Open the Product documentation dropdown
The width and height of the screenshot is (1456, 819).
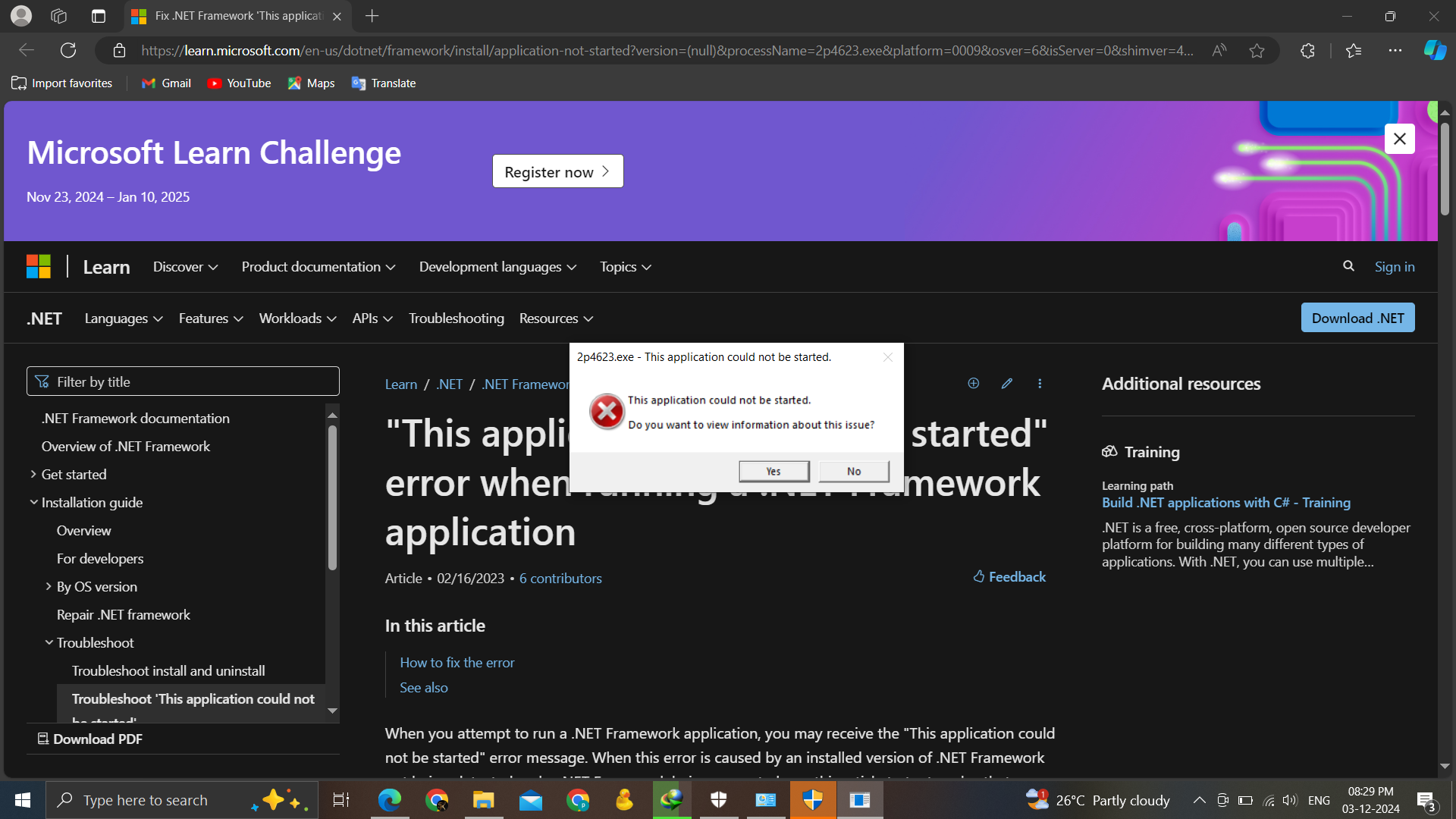tap(318, 267)
